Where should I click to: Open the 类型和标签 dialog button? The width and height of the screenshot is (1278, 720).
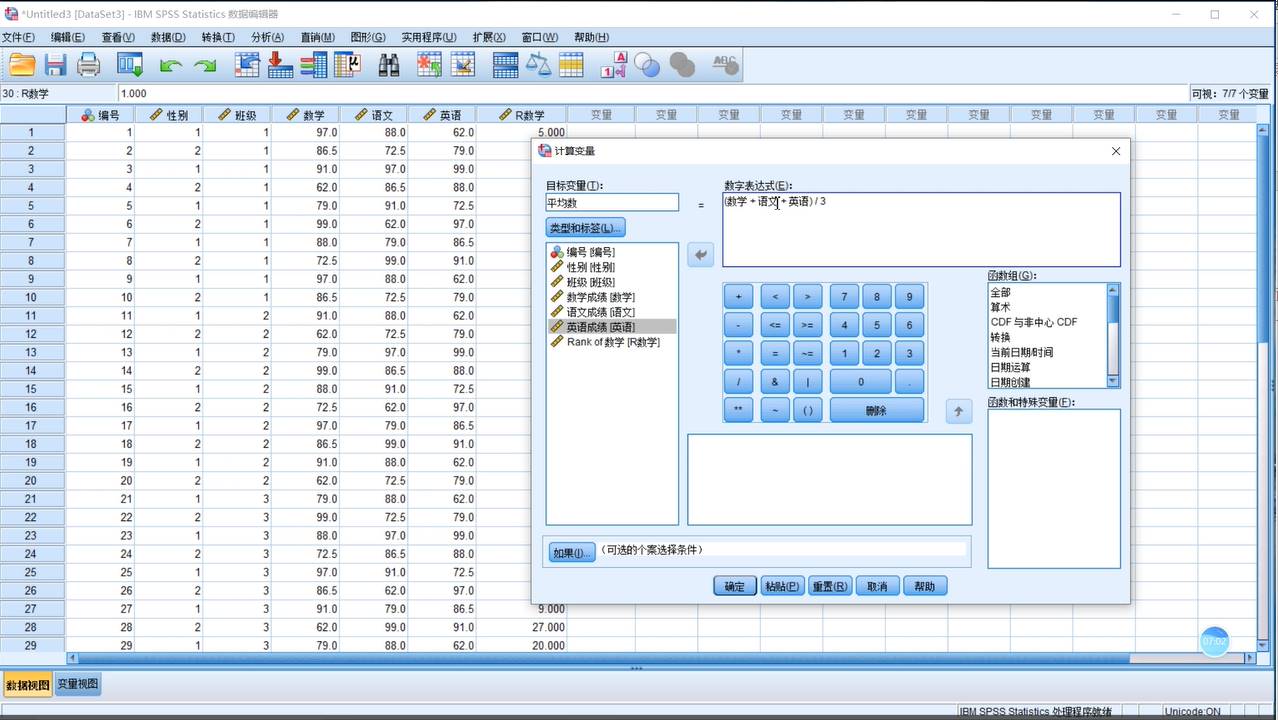[x=586, y=228]
